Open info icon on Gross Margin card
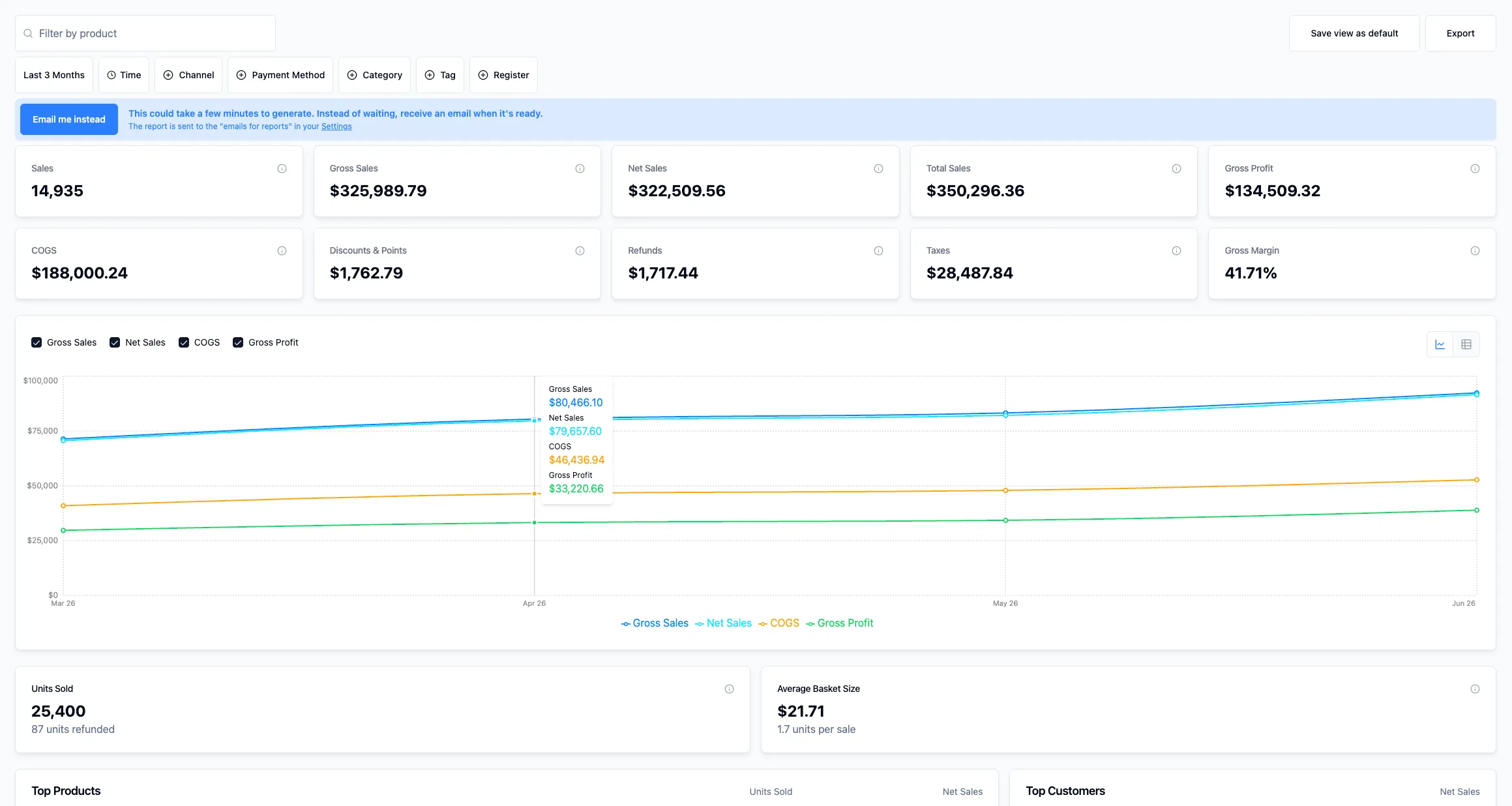Viewport: 1512px width, 806px height. click(x=1475, y=251)
